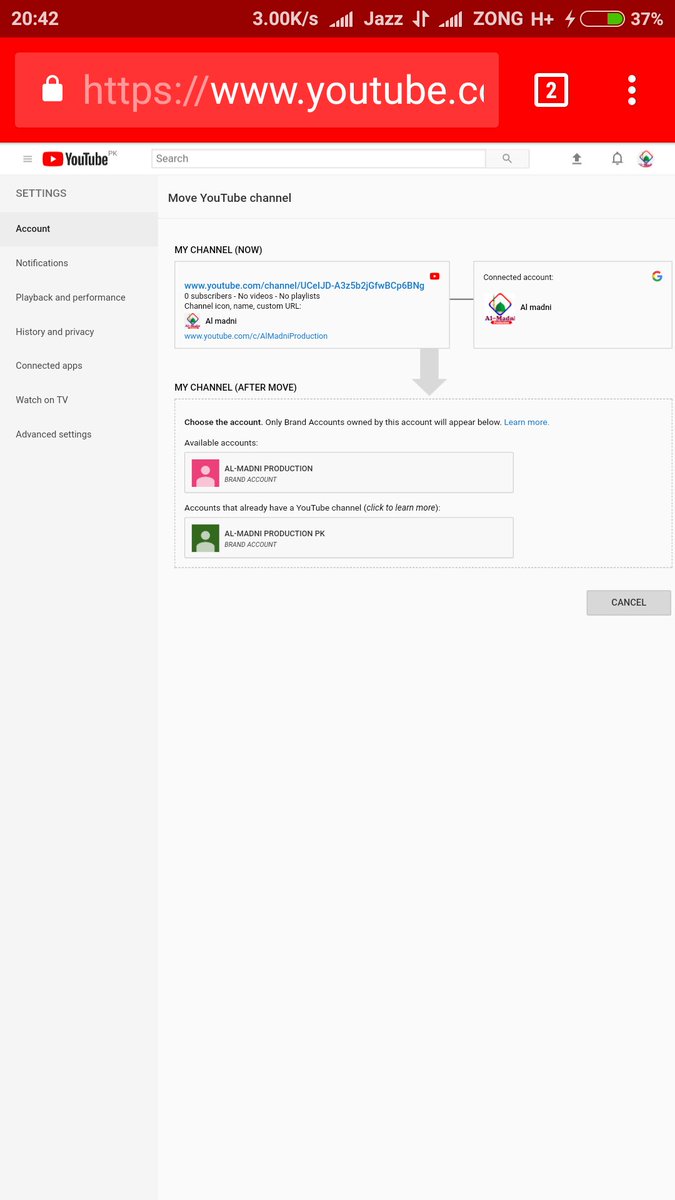Tap the browser URL address bar
Image resolution: width=675 pixels, height=1200 pixels.
pos(256,90)
